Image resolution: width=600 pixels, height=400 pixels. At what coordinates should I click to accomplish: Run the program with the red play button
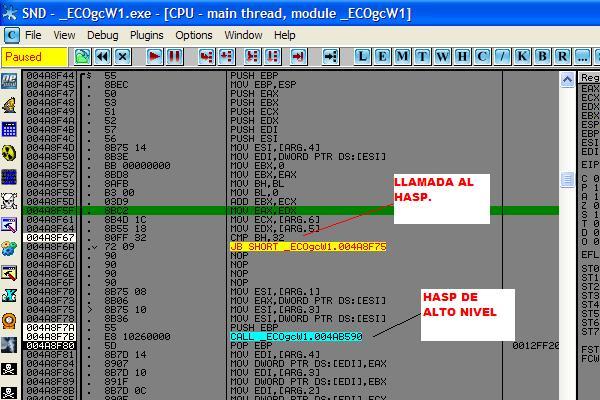click(155, 57)
